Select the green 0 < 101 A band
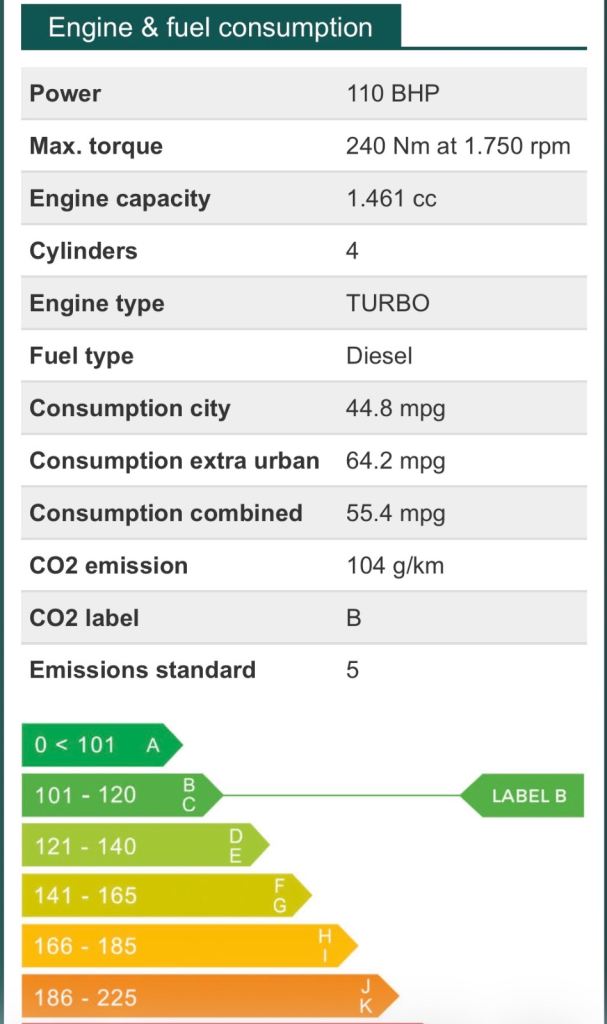This screenshot has width=607, height=1024. 102,744
